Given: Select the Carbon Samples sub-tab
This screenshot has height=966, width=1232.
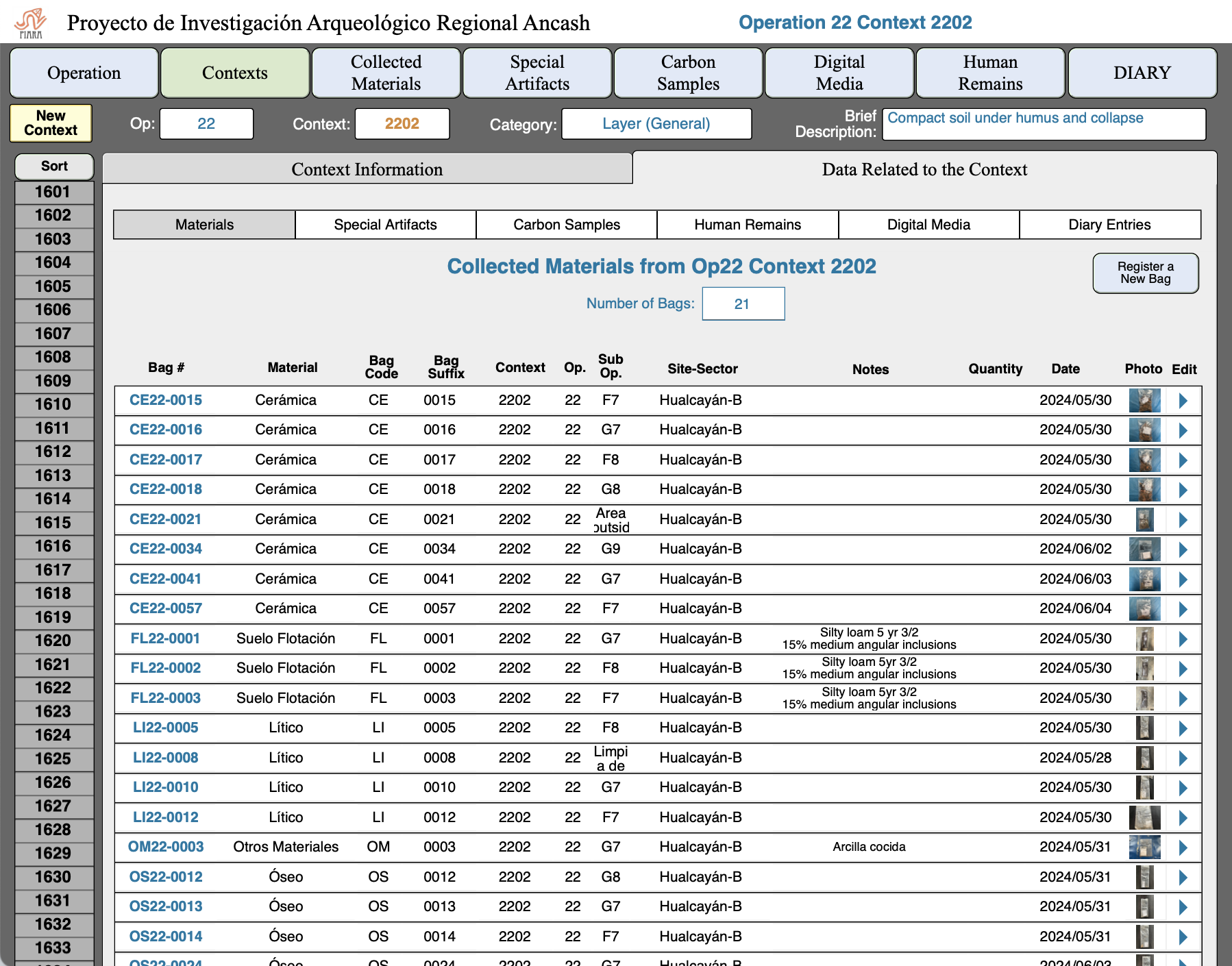Looking at the screenshot, I should pyautogui.click(x=567, y=225).
